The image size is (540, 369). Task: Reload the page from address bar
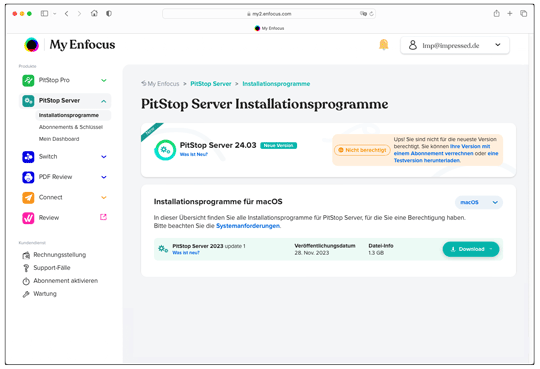click(x=371, y=14)
